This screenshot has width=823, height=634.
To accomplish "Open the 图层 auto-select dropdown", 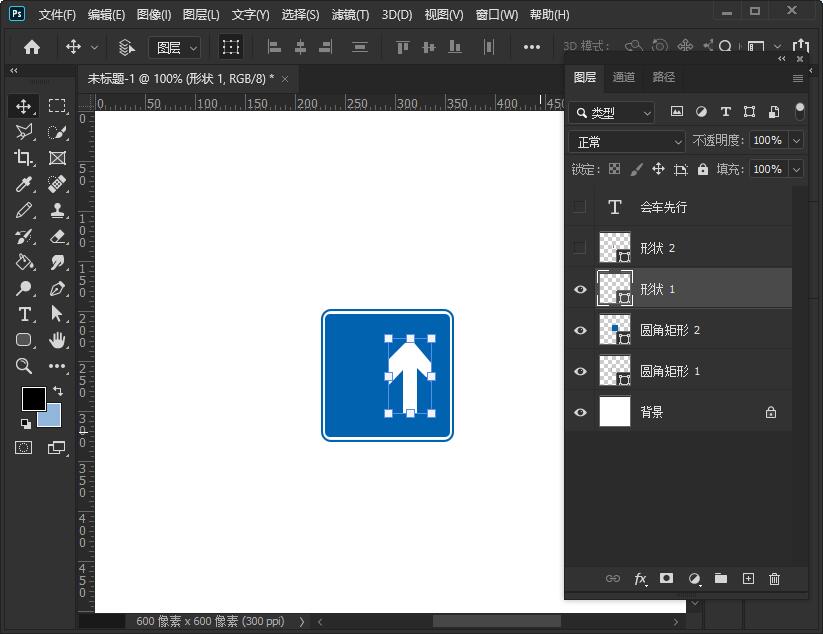I will coord(174,48).
